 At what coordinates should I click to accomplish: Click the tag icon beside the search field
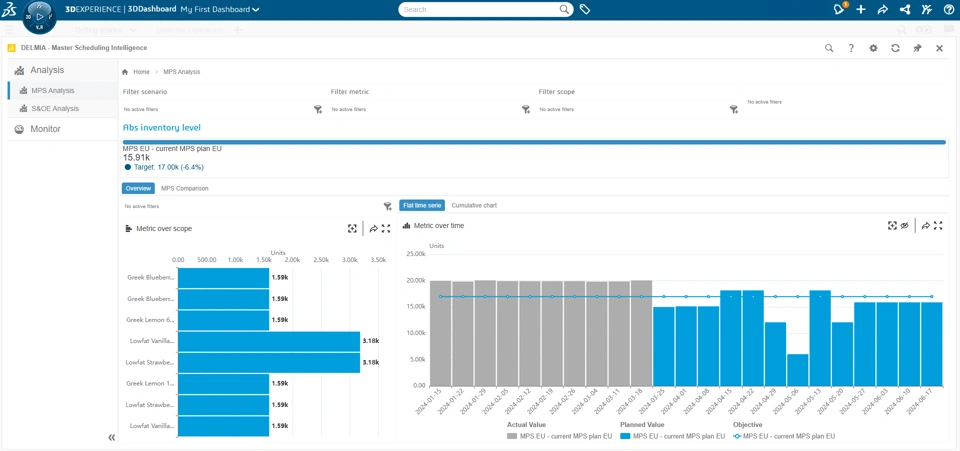[585, 9]
